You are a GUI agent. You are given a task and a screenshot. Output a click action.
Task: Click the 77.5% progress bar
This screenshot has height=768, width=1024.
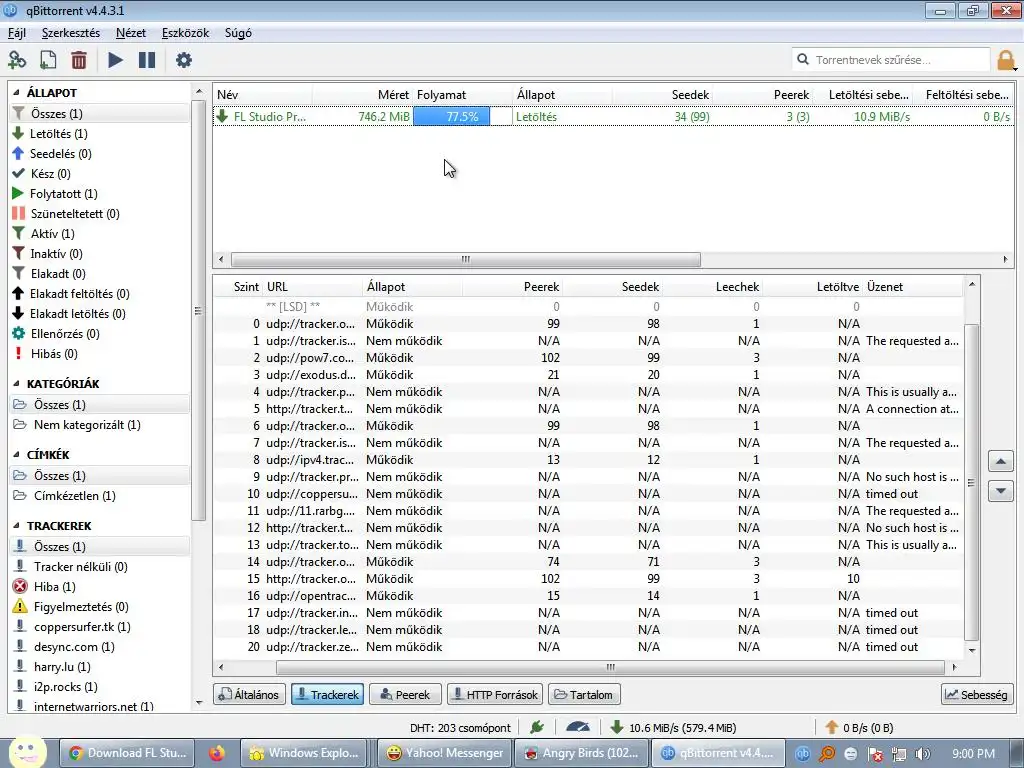point(462,117)
